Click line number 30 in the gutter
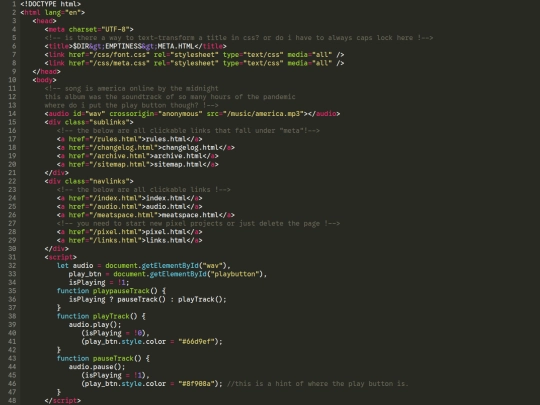This screenshot has height=405, width=540. (x=12, y=249)
